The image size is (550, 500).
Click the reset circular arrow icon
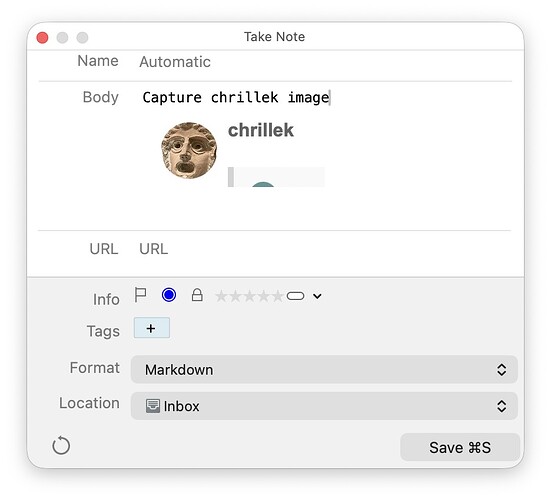click(x=61, y=446)
